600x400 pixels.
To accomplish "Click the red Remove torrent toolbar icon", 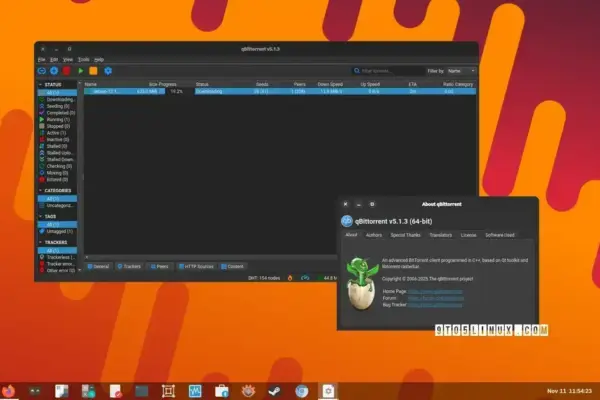I will (x=67, y=71).
